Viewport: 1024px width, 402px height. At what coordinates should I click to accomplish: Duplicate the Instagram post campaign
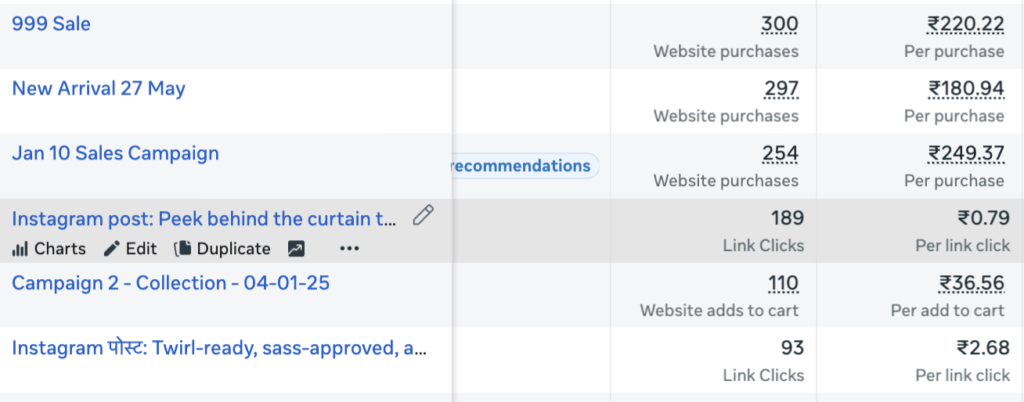point(222,249)
